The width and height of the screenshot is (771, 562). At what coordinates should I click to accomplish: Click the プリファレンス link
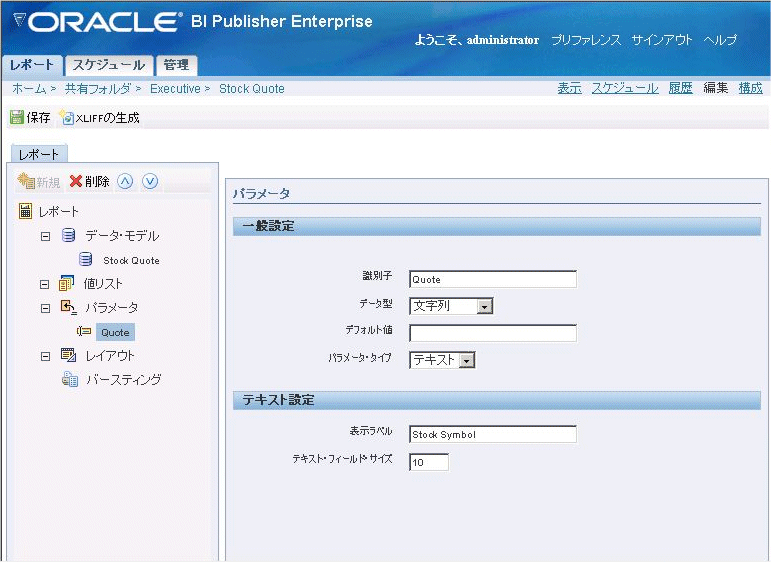(x=586, y=40)
